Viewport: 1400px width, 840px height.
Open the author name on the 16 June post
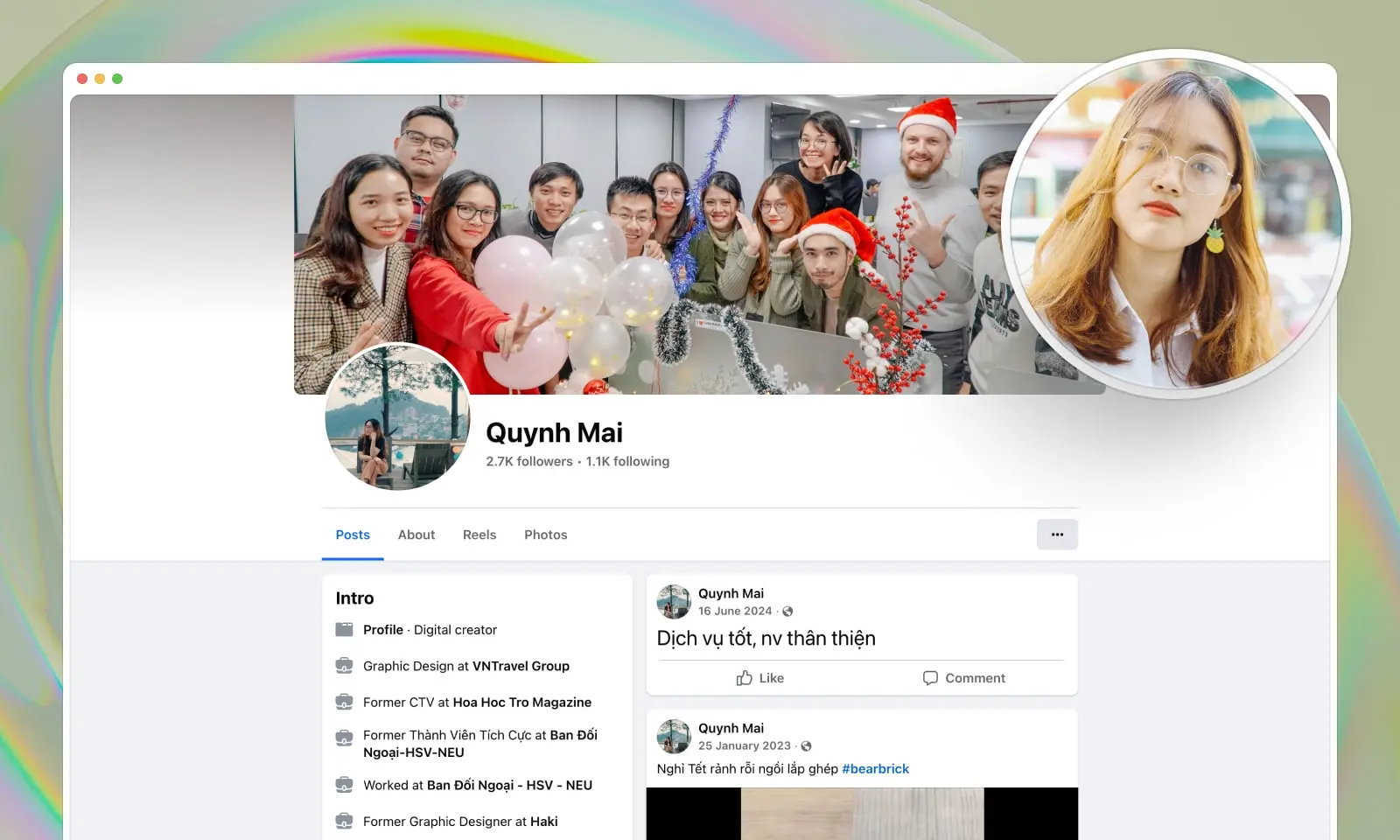point(731,593)
